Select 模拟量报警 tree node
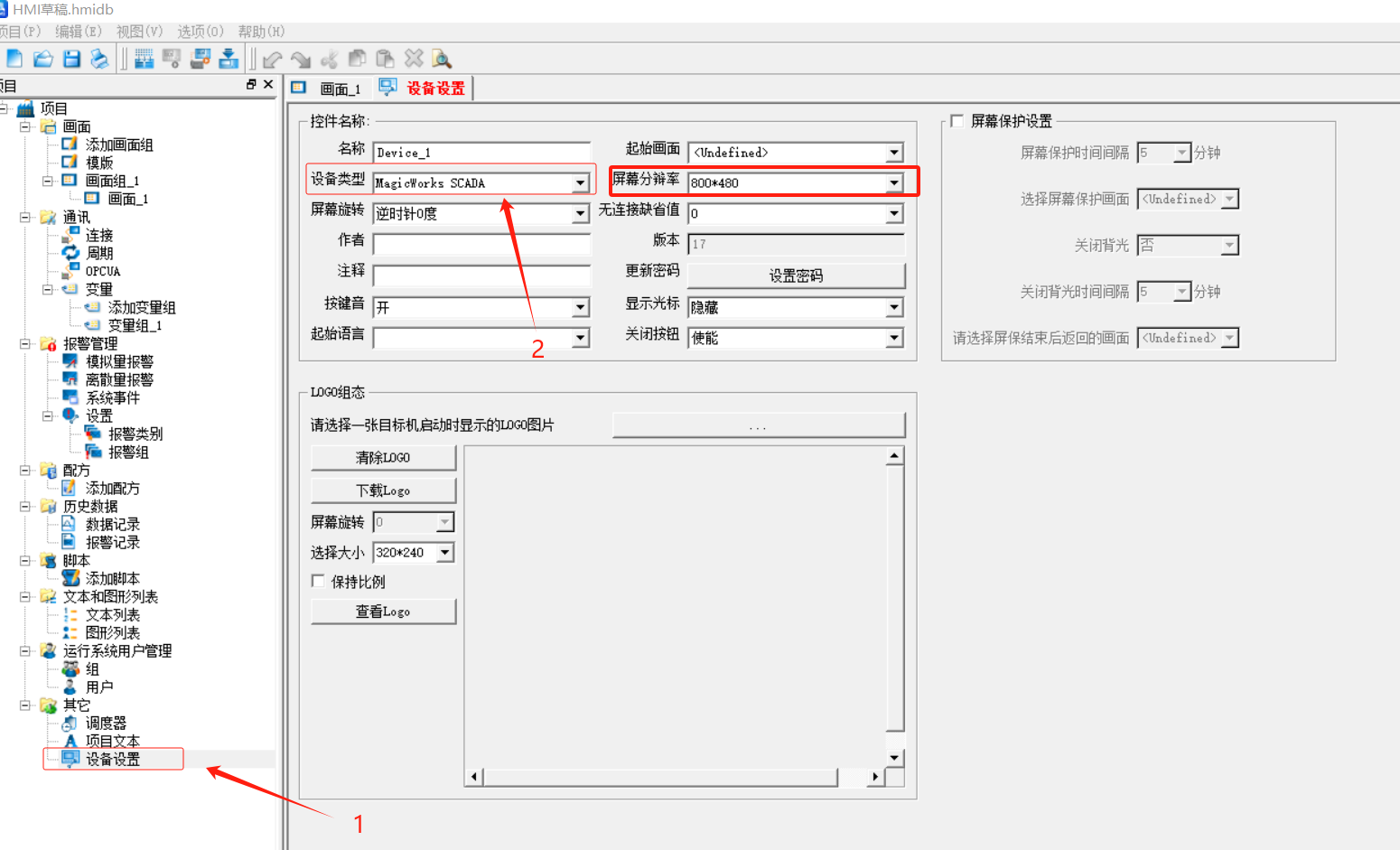The image size is (1400, 850). click(x=119, y=361)
